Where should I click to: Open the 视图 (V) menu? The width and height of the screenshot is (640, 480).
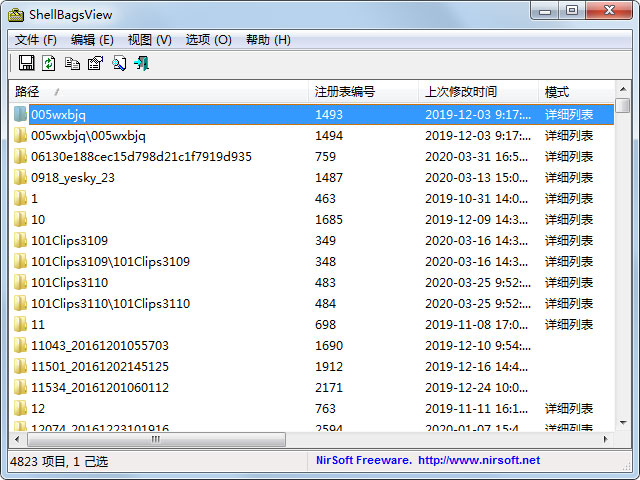(x=150, y=40)
